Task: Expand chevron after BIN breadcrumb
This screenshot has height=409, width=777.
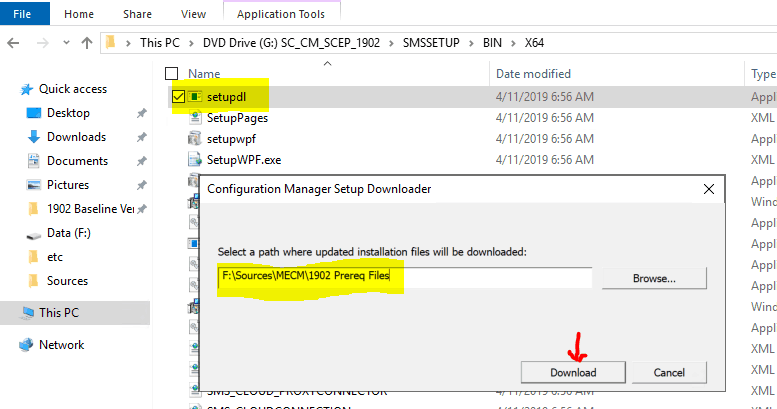Action: (x=513, y=43)
